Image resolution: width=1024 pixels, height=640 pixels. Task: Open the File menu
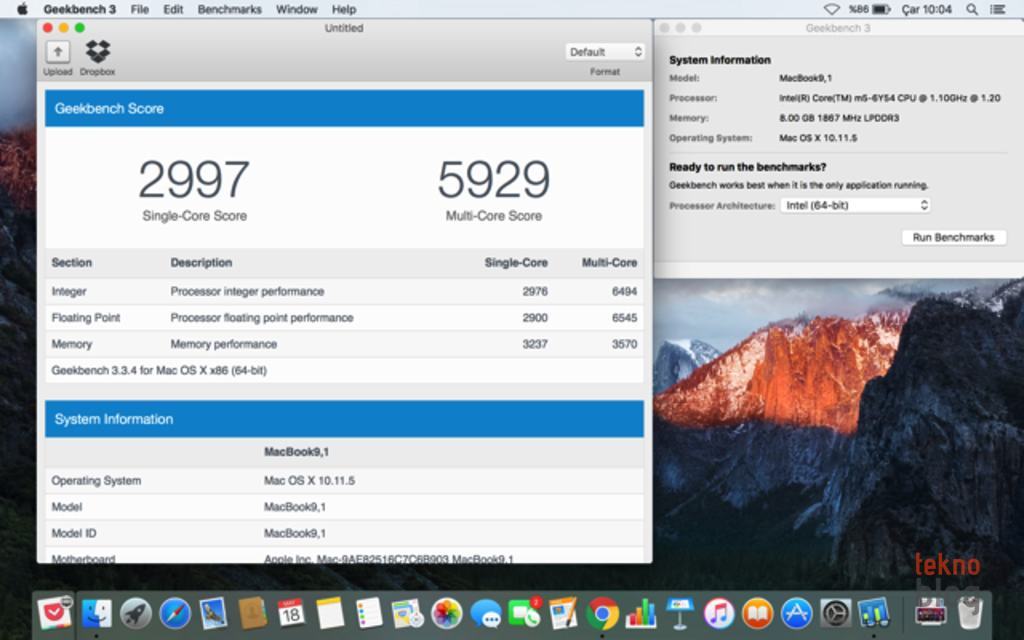(140, 9)
